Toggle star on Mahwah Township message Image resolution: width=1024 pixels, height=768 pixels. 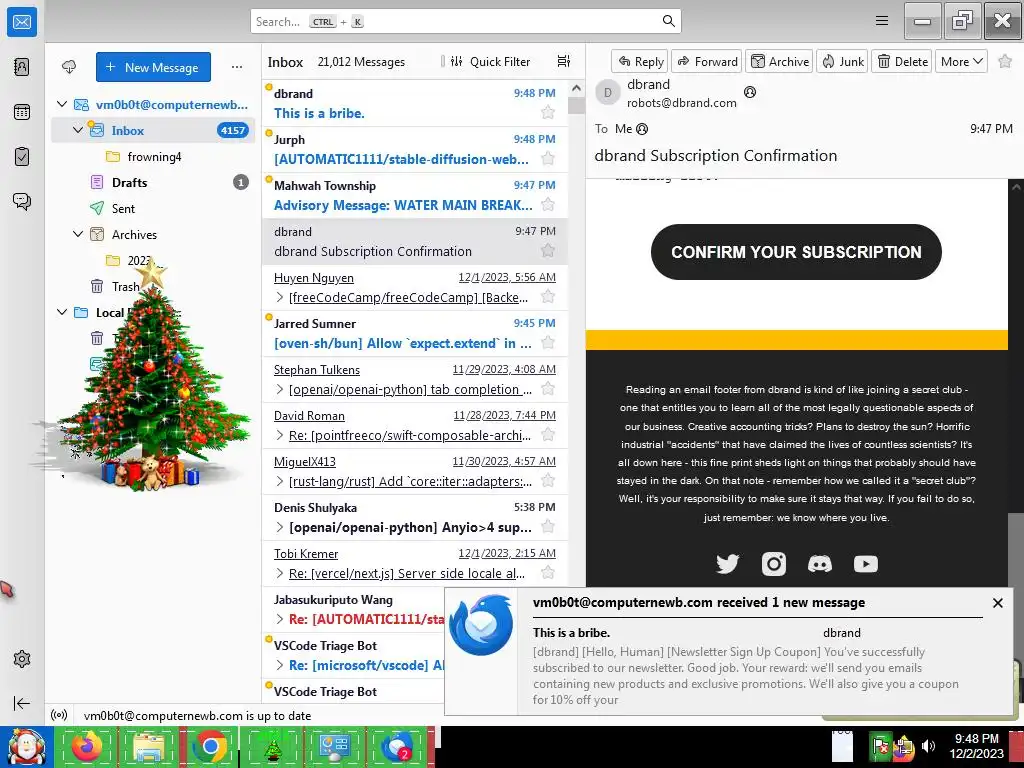click(548, 205)
